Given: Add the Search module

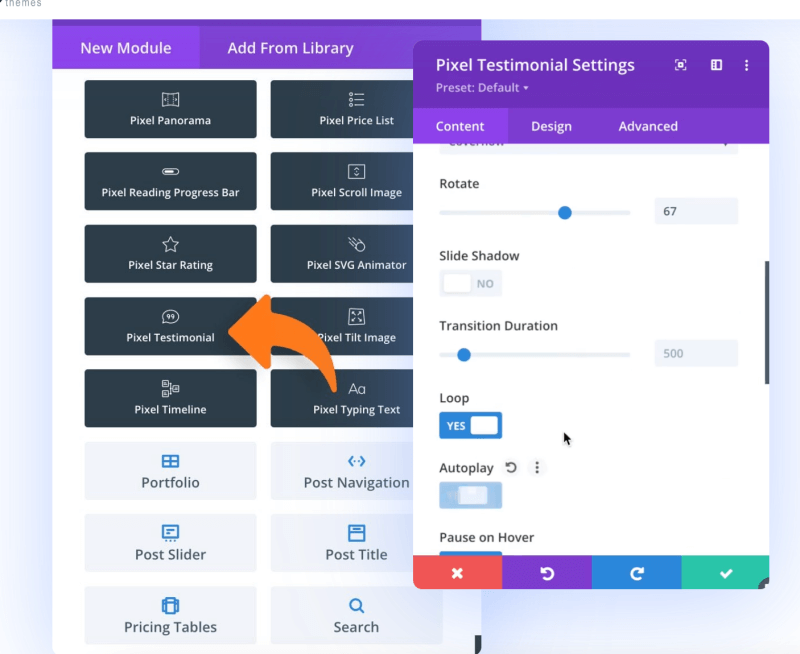Looking at the screenshot, I should click(x=357, y=615).
